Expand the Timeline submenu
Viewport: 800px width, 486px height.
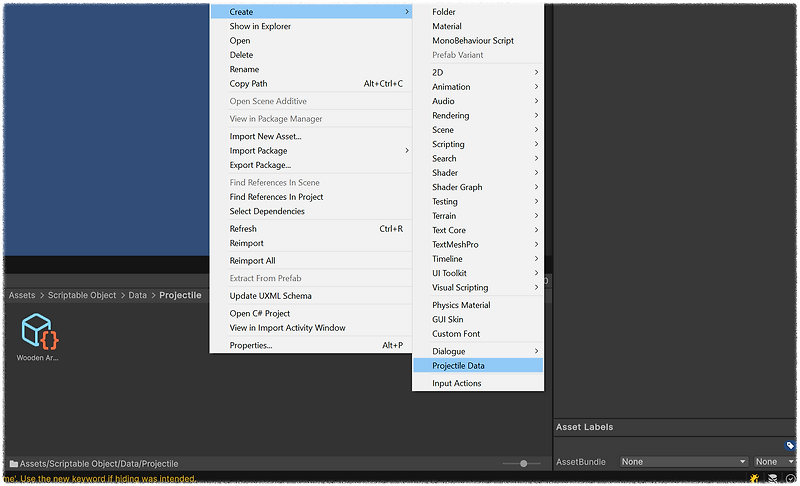[478, 259]
